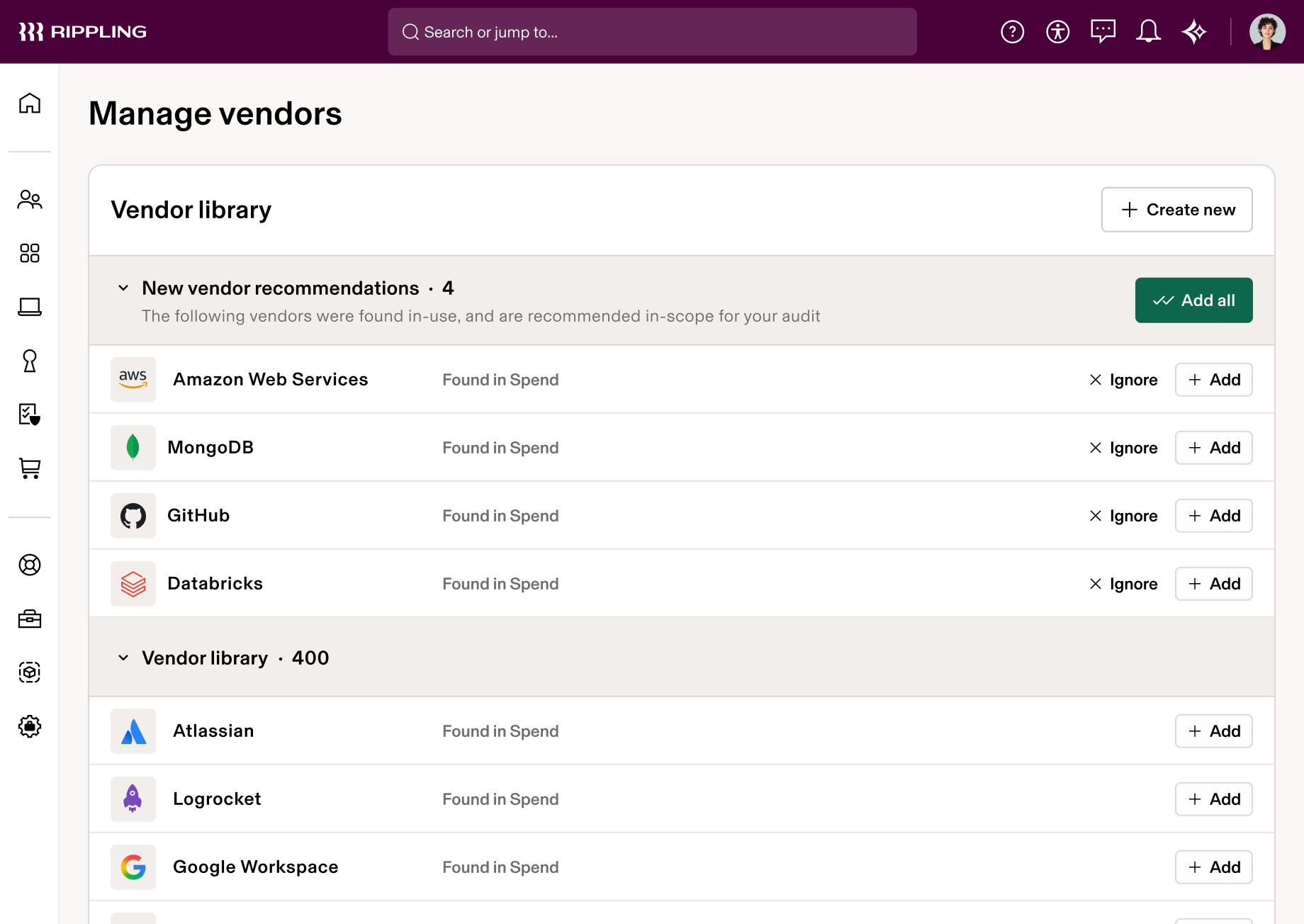The image size is (1304, 924).
Task: Open settings via the gear icon
Action: click(x=29, y=726)
